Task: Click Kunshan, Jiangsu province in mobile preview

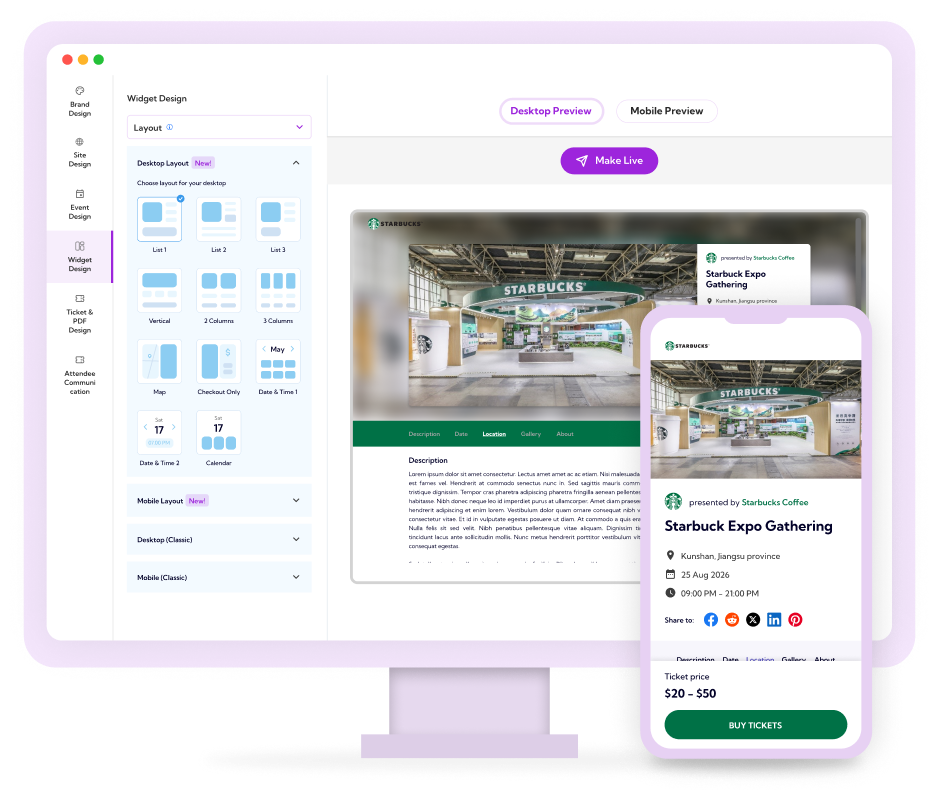Action: coord(731,556)
